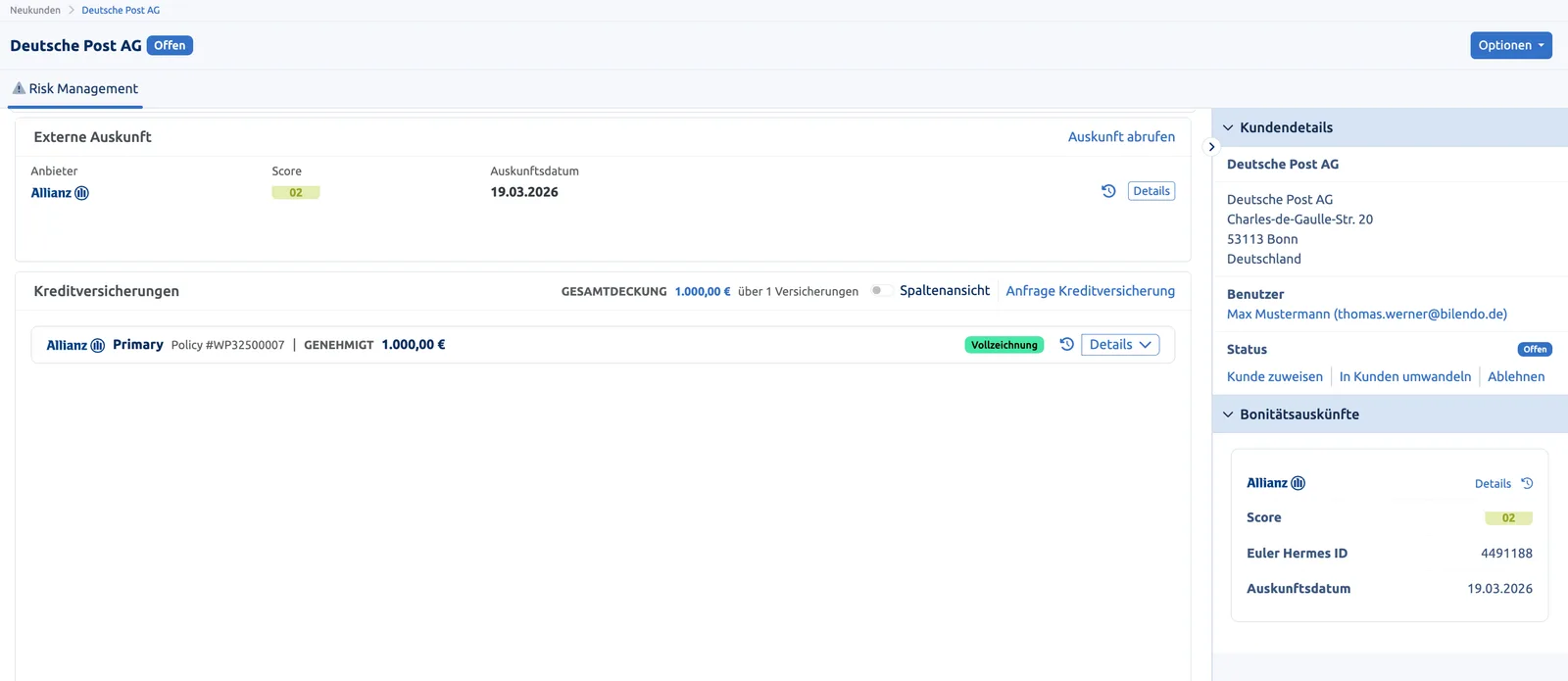
Task: Click the Offen status badge in Kundendetails
Action: 1535,349
